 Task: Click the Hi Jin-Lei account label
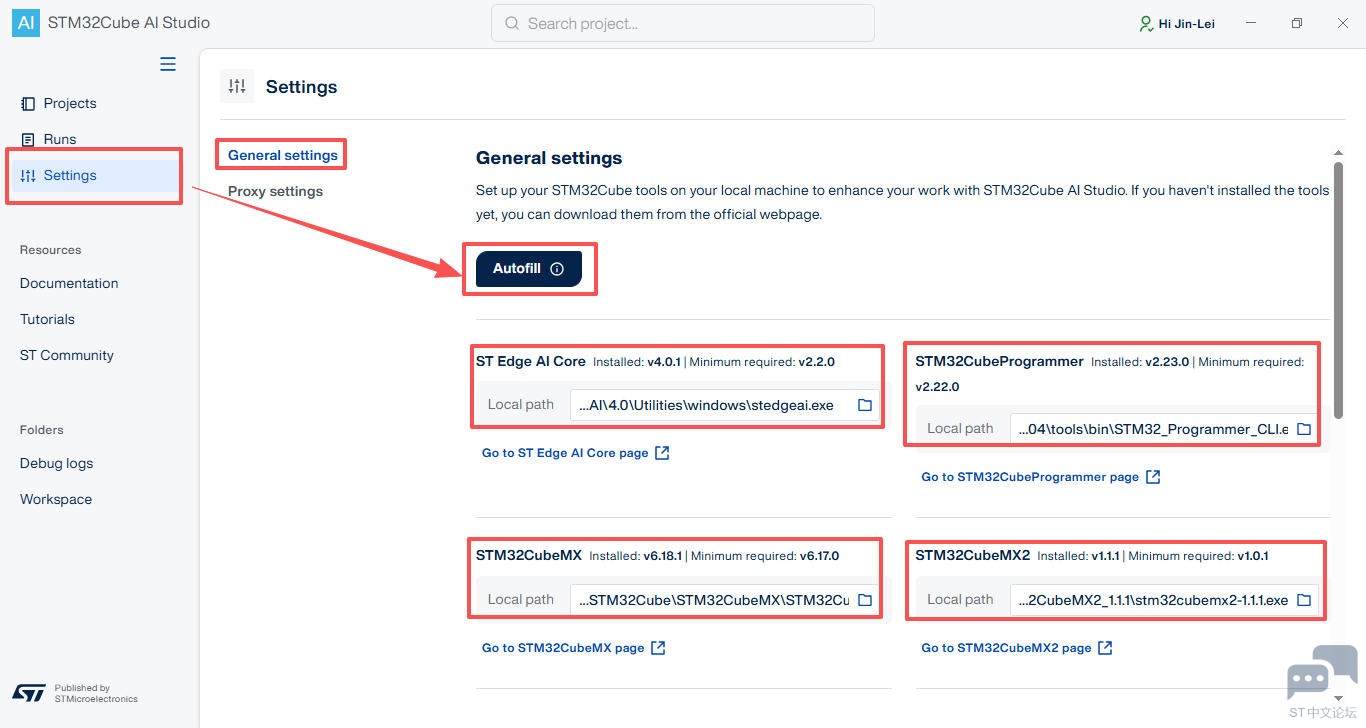pos(1187,24)
